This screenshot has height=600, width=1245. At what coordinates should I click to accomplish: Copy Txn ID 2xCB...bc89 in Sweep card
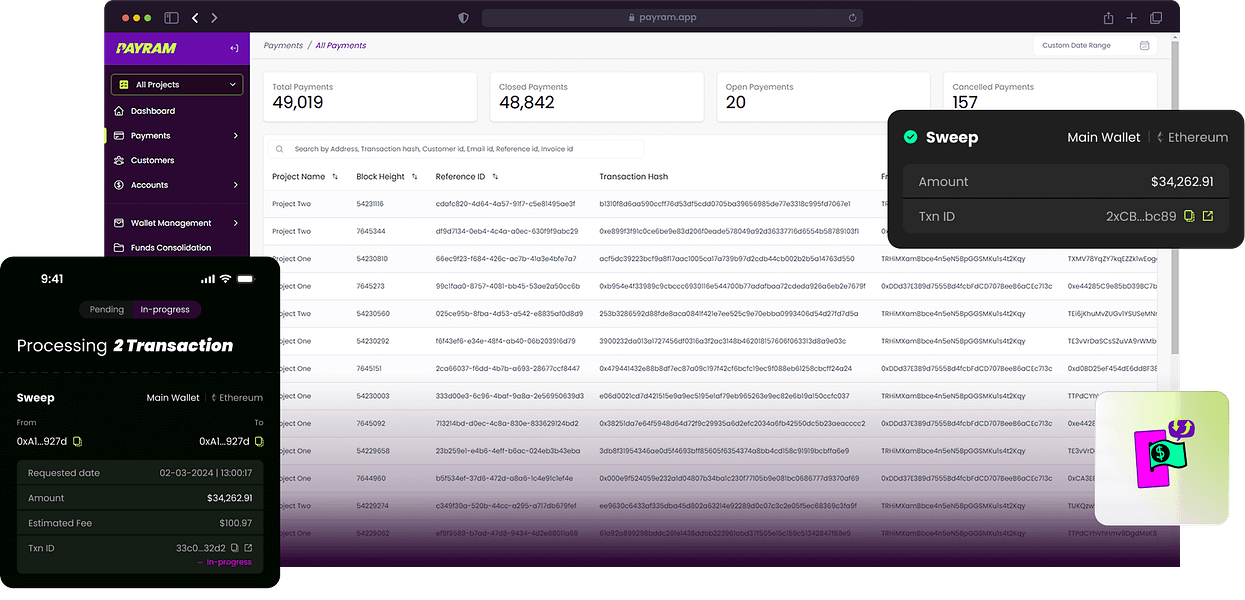[1189, 216]
